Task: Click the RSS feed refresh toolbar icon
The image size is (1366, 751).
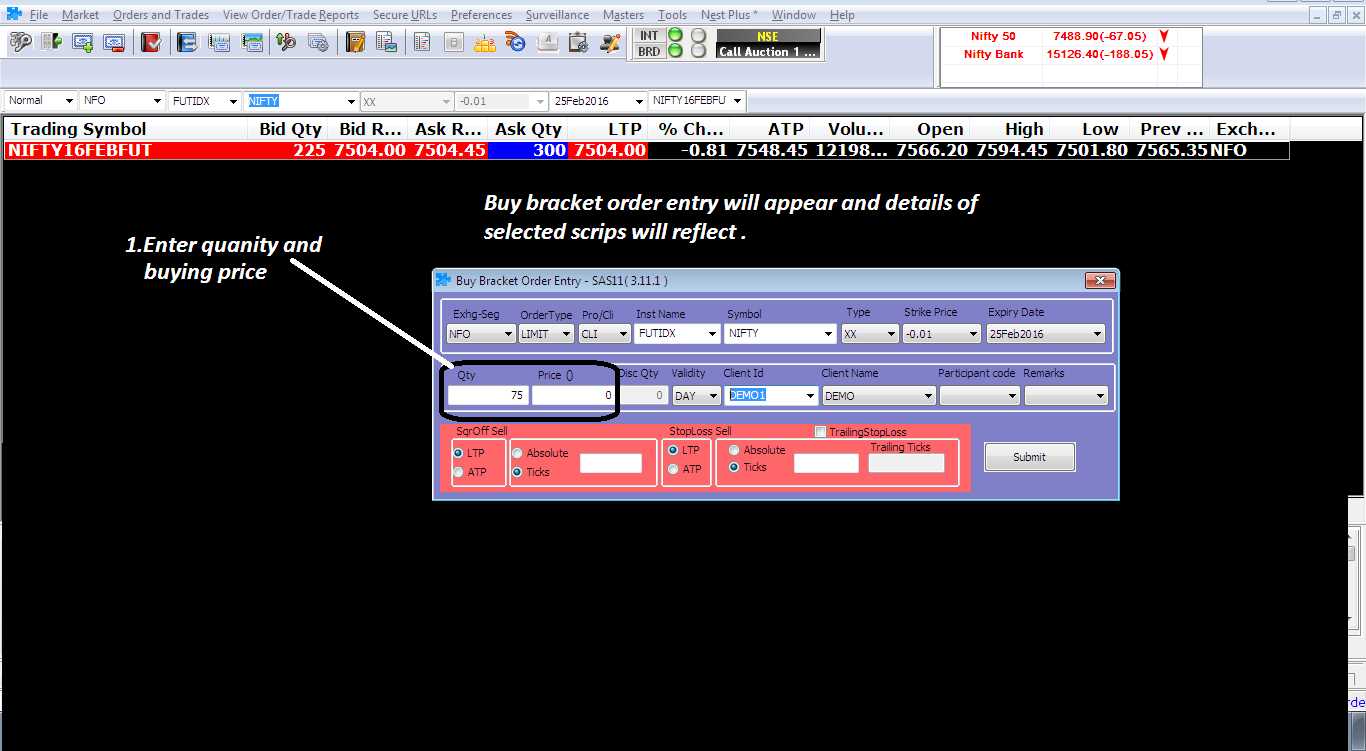Action: 515,42
